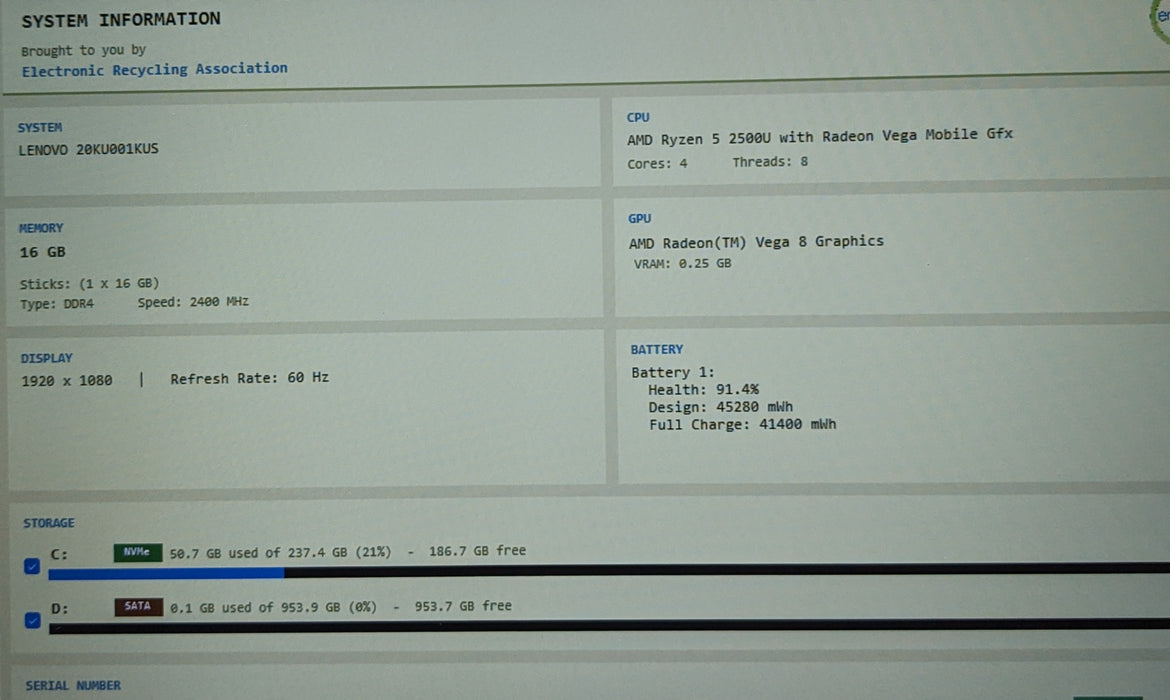Toggle the C: drive checkbox
The width and height of the screenshot is (1170, 700).
(32, 566)
